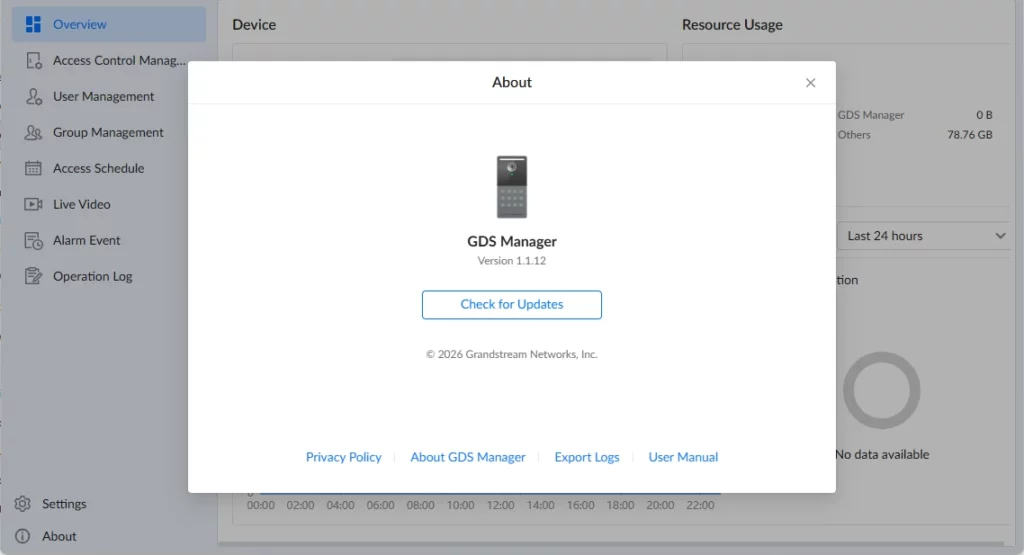The image size is (1024, 555).
Task: Click the 12:00 time axis label
Action: (x=500, y=505)
